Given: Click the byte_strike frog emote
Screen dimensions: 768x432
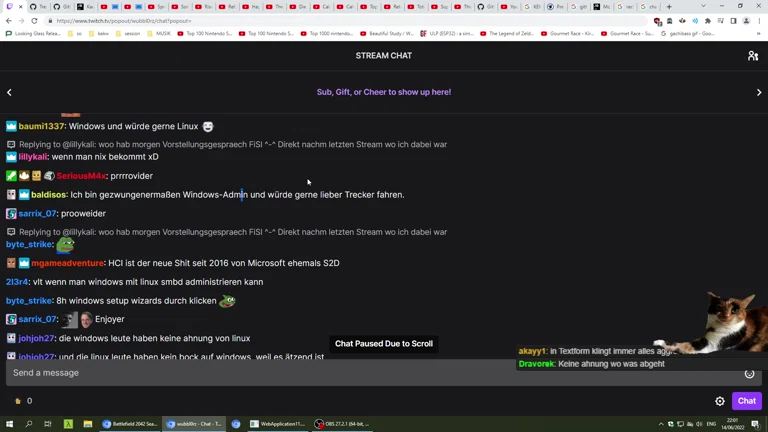Looking at the screenshot, I should pyautogui.click(x=65, y=244).
